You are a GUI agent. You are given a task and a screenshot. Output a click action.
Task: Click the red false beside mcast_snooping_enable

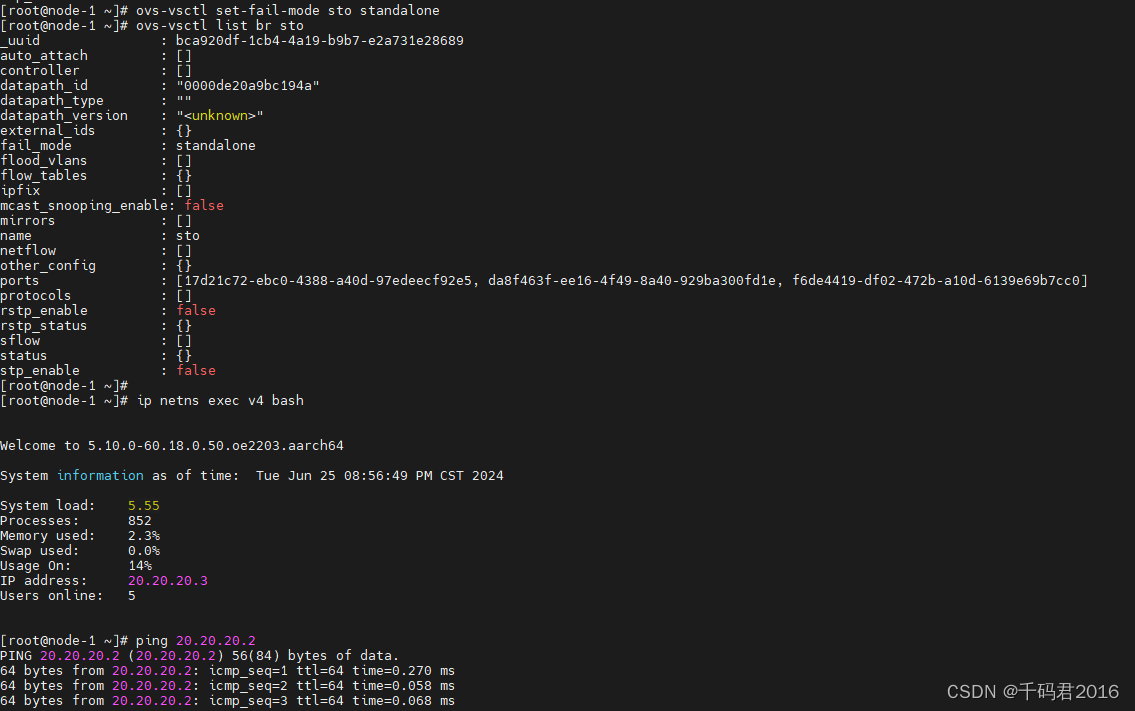pos(204,206)
